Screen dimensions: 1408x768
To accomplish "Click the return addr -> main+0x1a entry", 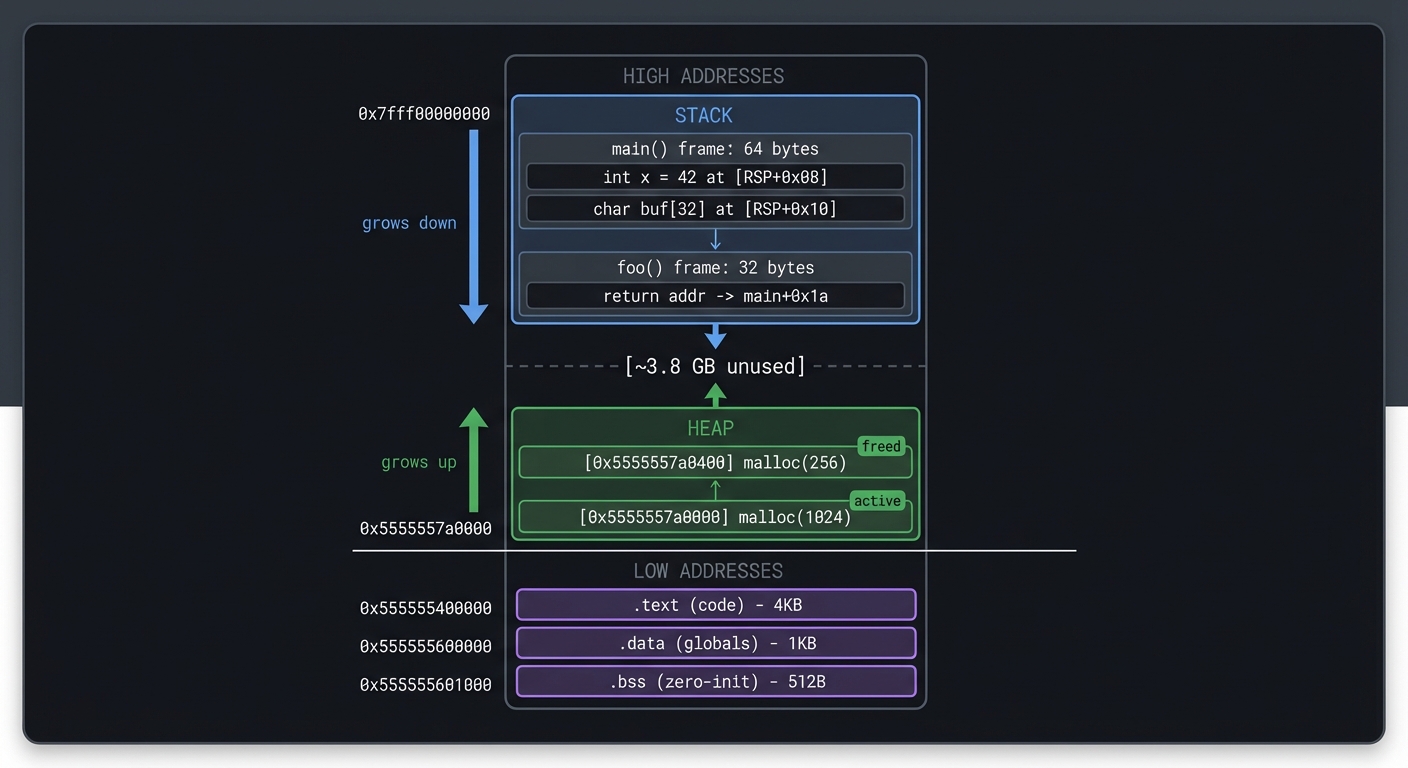I will click(715, 296).
